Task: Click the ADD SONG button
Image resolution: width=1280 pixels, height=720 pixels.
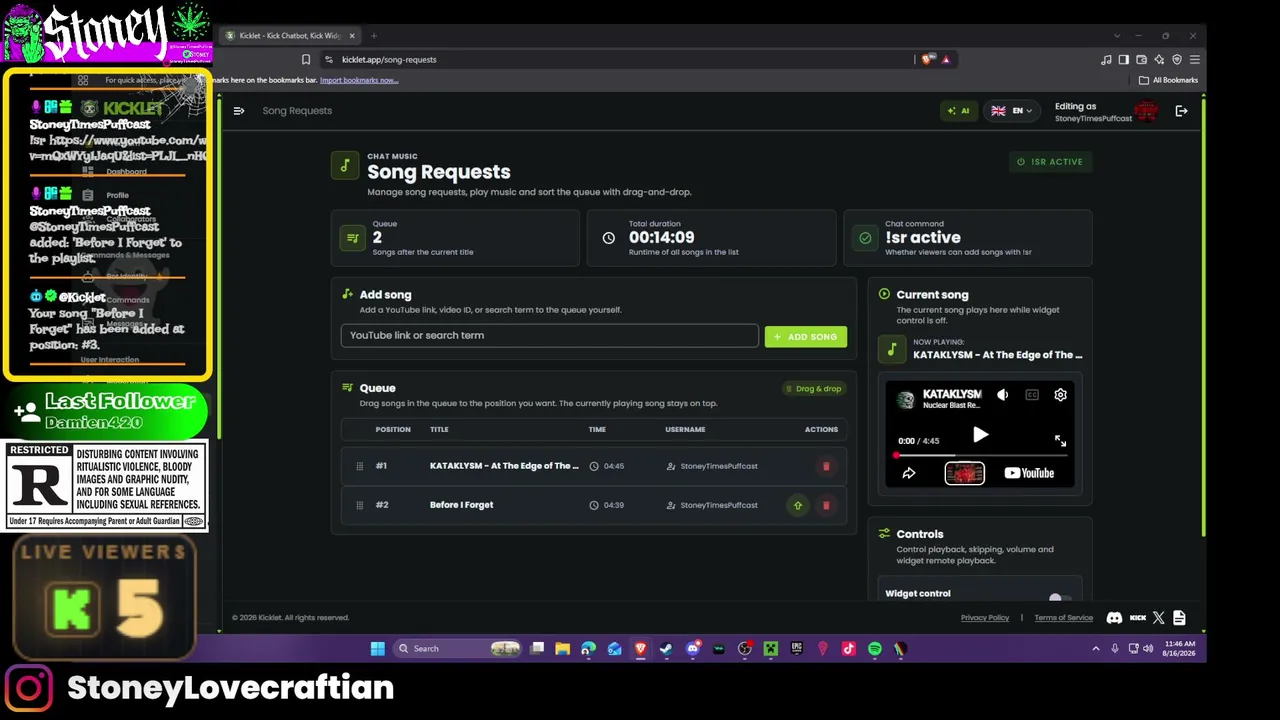Action: pos(806,337)
